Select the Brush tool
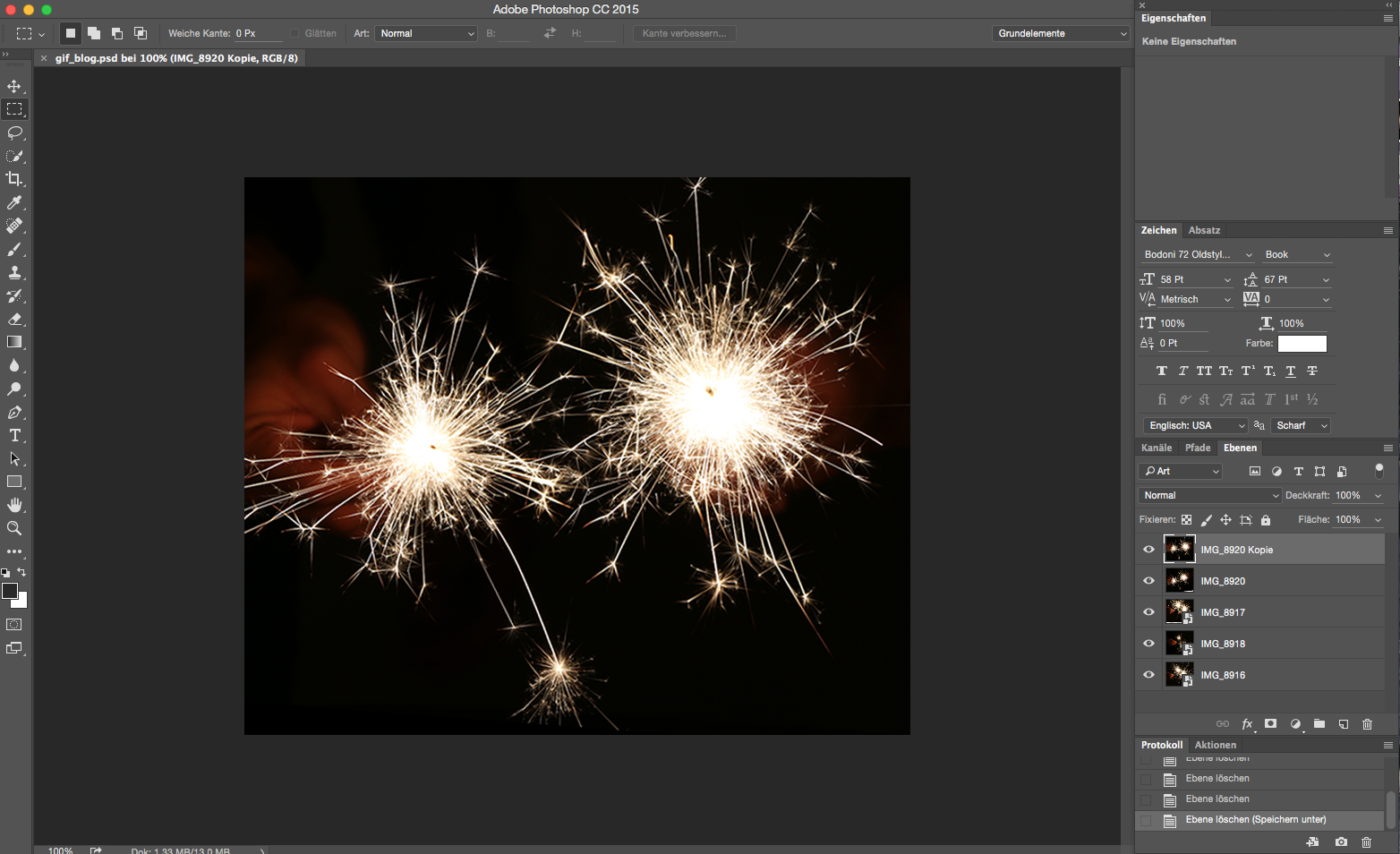The height and width of the screenshot is (854, 1400). (x=14, y=250)
